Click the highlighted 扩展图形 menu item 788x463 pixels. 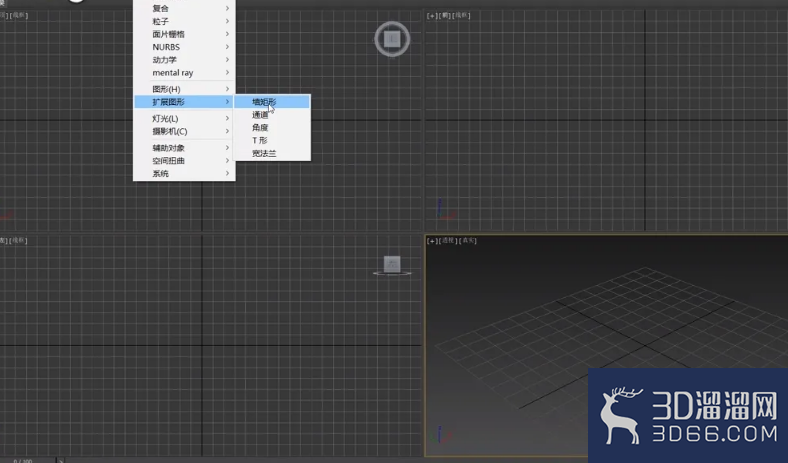(x=184, y=102)
